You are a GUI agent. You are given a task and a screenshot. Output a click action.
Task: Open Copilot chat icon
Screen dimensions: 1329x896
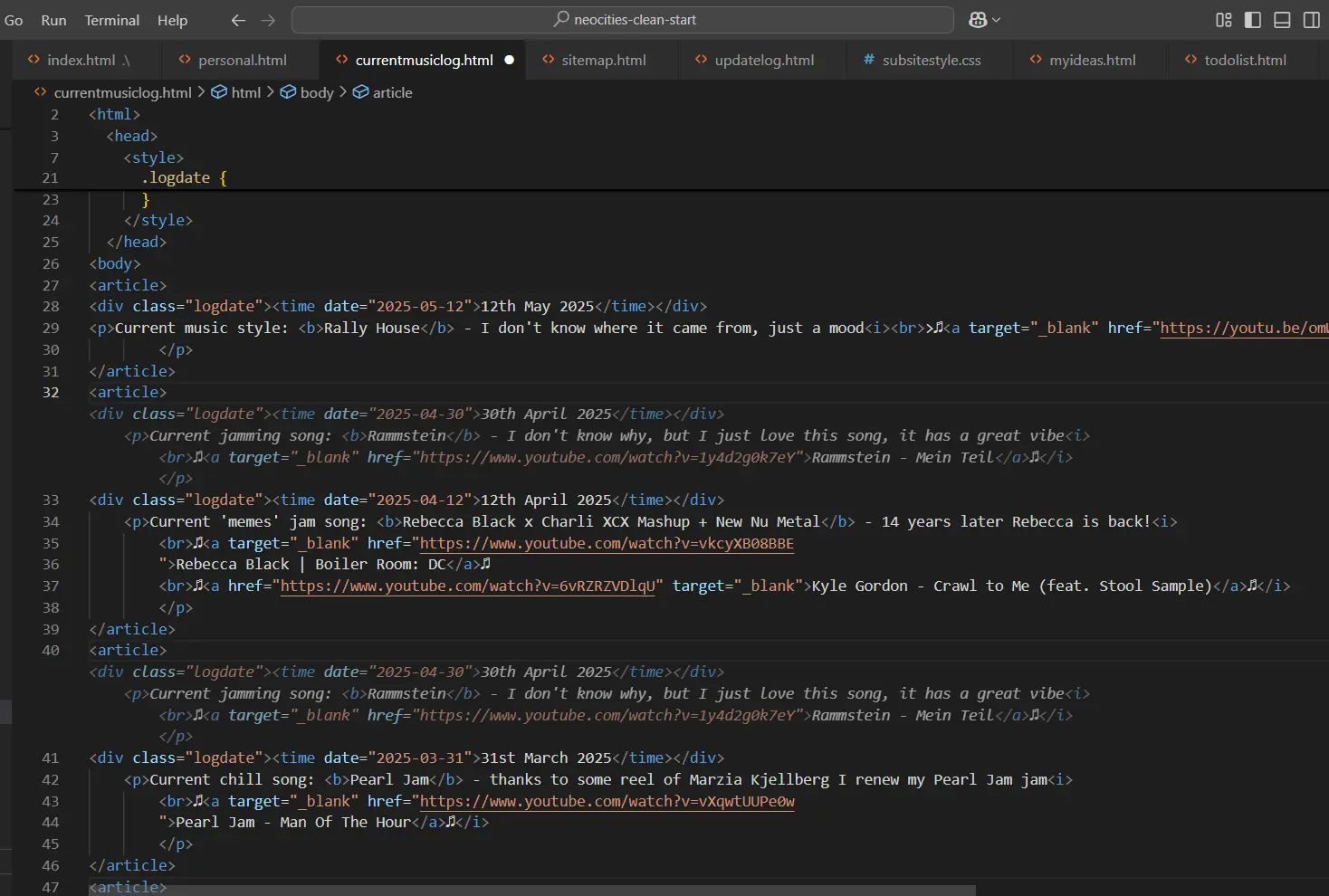tap(978, 20)
